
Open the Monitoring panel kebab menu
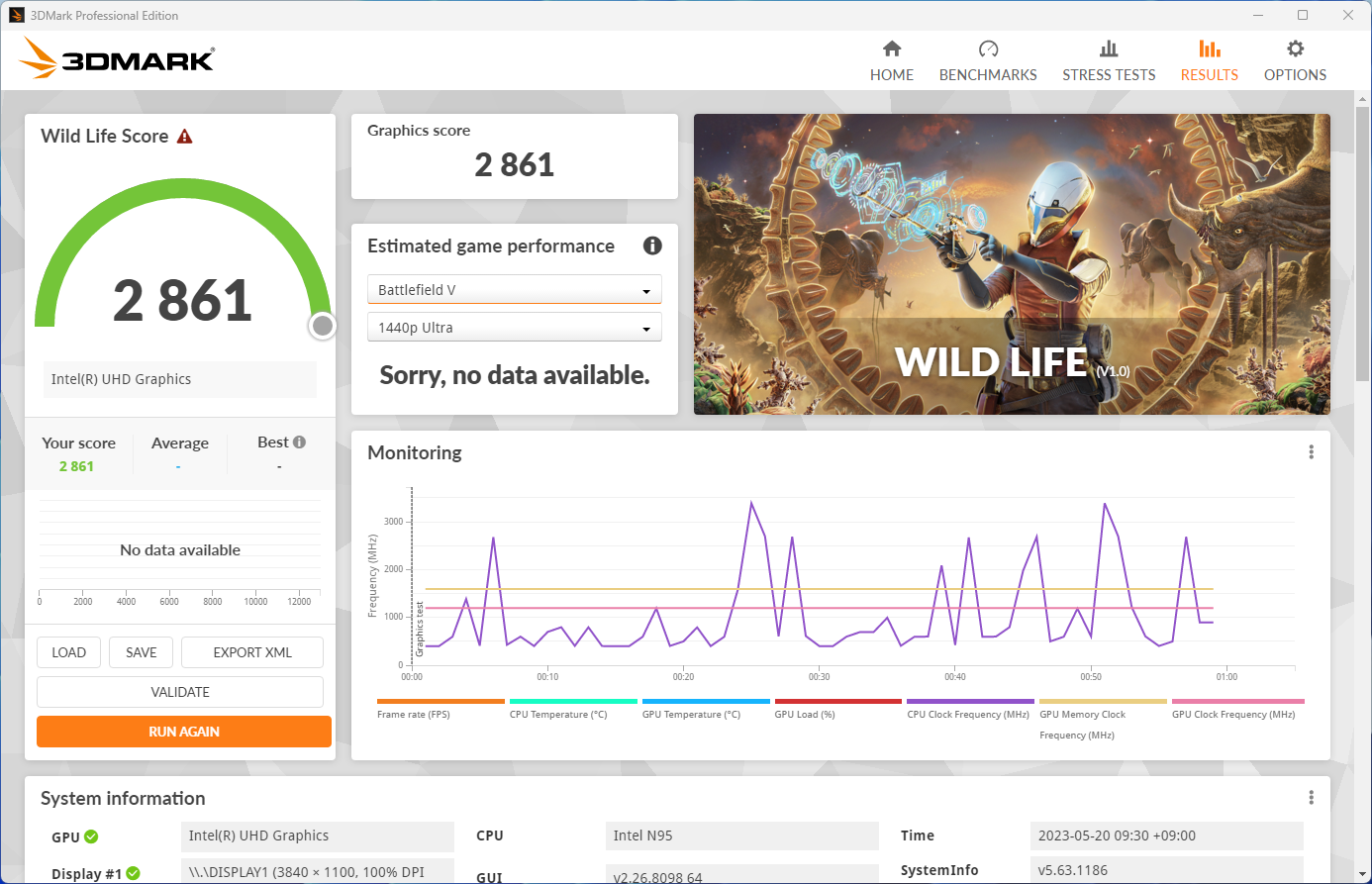(1311, 451)
